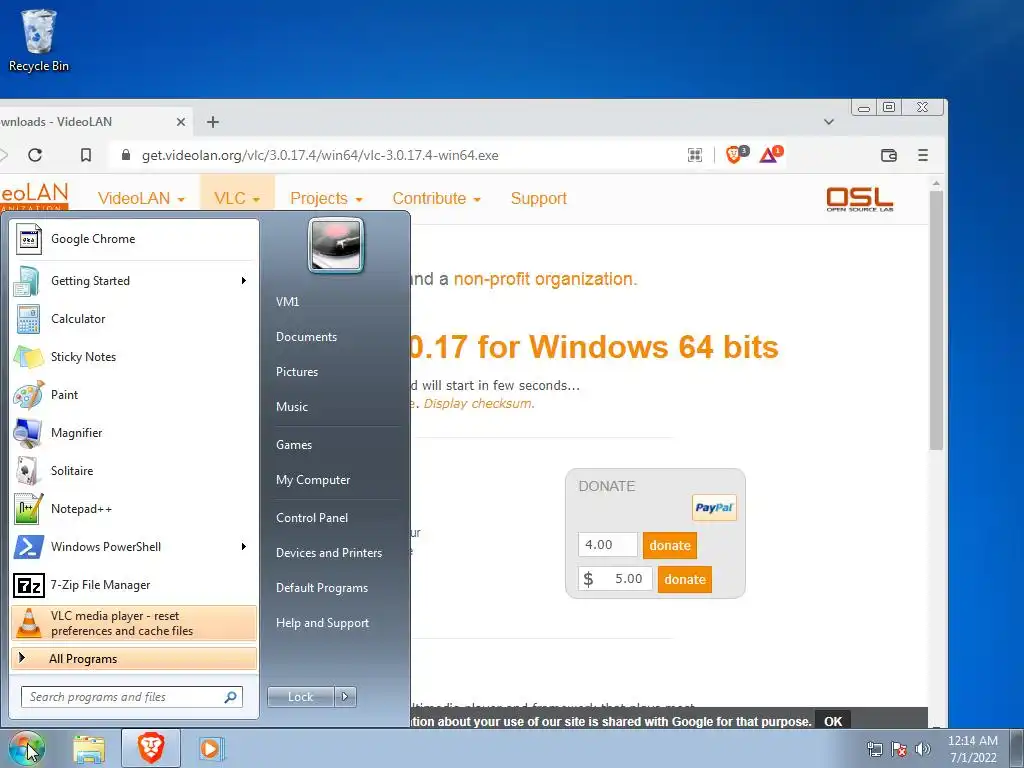Screen dimensions: 1024x768
Task: Open Brave Shields lion icon
Action: point(736,155)
